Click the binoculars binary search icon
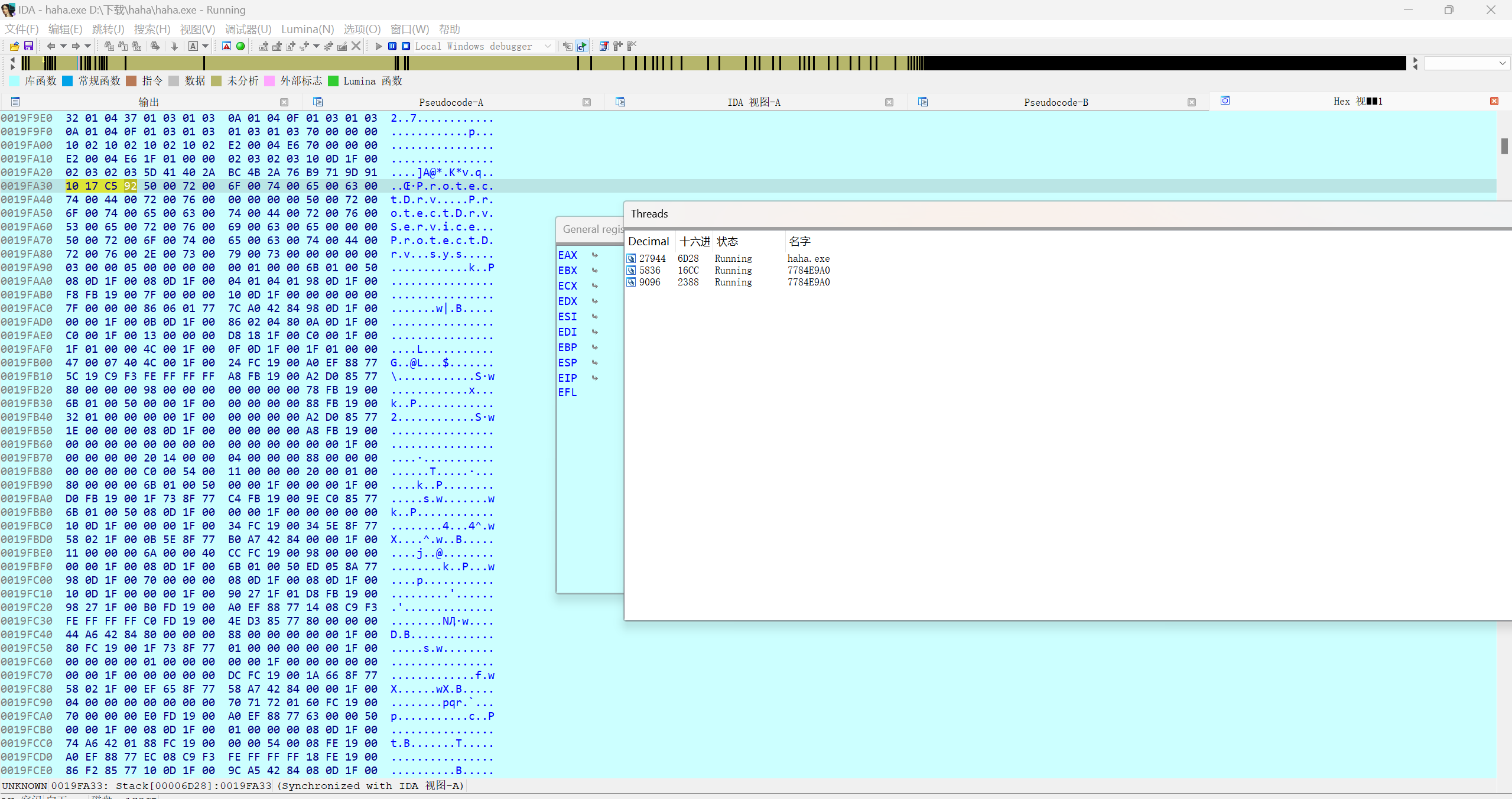The width and height of the screenshot is (1512, 799). [136, 46]
